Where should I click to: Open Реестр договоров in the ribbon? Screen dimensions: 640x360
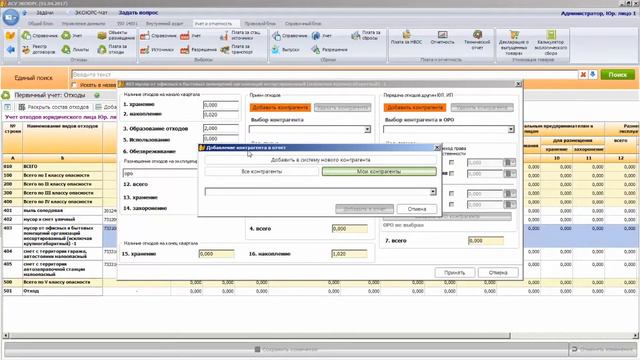point(38,50)
